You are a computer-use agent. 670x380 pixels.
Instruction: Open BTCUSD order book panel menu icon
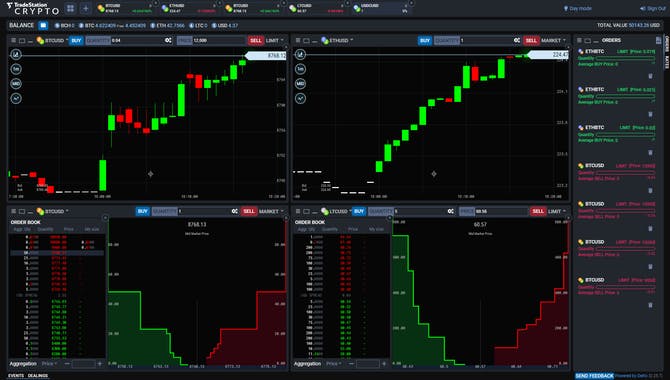click(13, 212)
